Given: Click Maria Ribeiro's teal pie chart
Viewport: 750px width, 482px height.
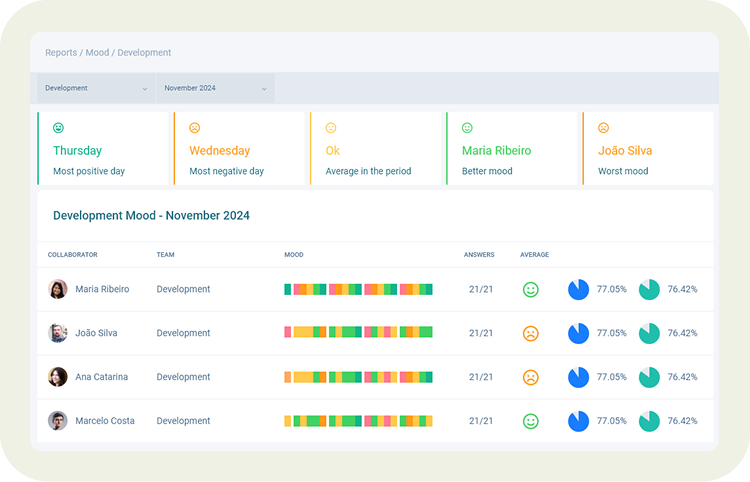Looking at the screenshot, I should coord(649,289).
